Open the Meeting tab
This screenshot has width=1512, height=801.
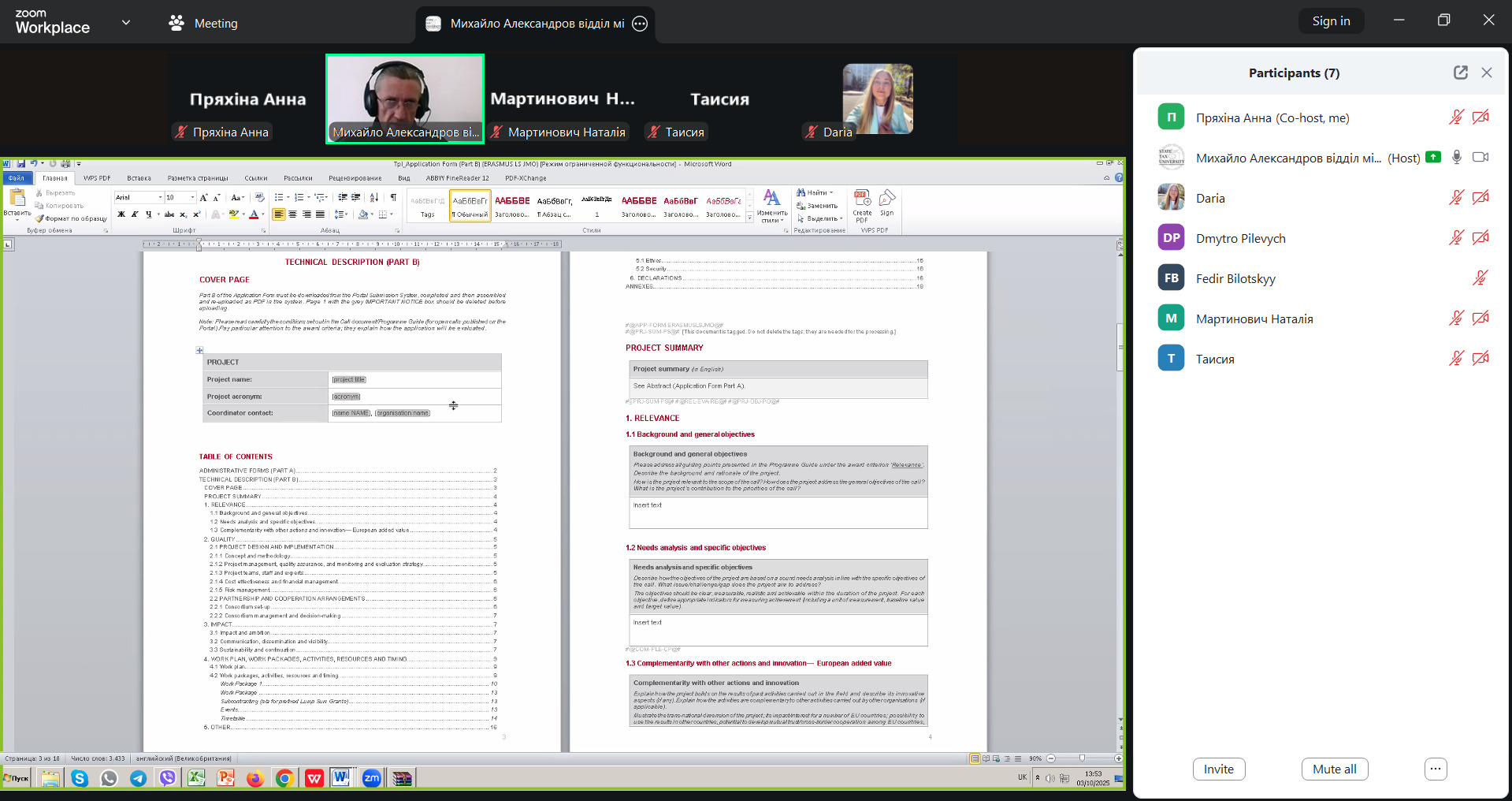point(203,24)
